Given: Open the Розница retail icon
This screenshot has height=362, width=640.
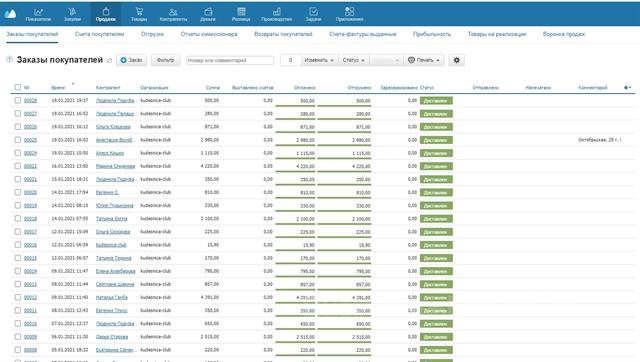Looking at the screenshot, I should point(241,11).
